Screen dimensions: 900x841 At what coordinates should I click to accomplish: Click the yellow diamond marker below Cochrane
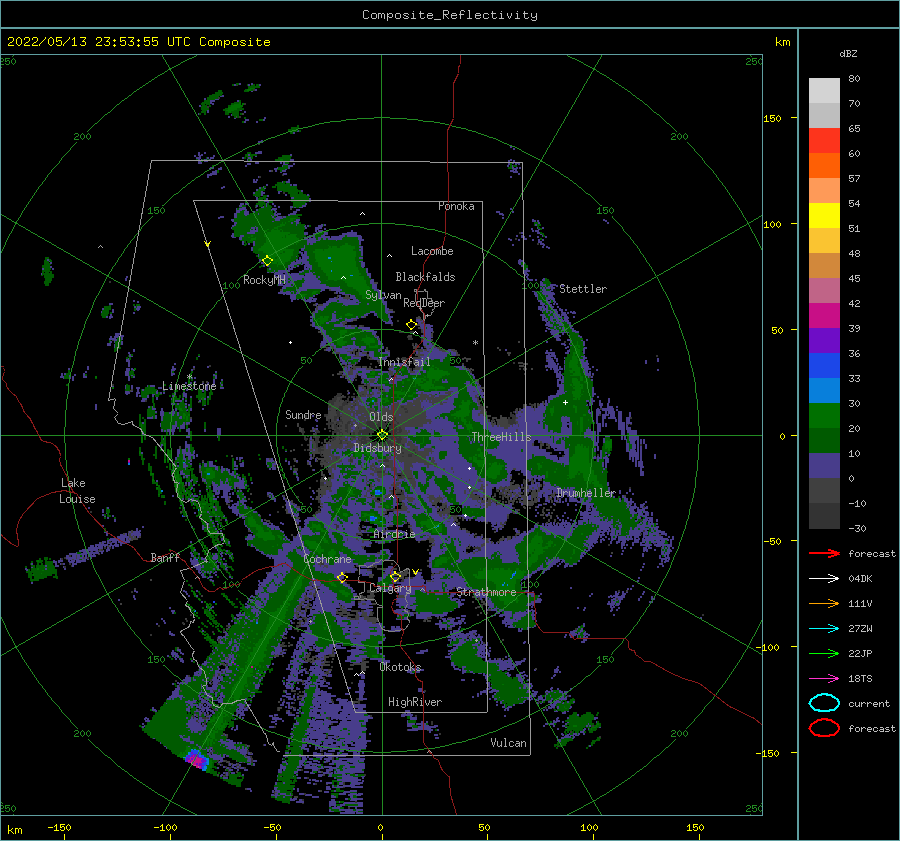point(342,577)
